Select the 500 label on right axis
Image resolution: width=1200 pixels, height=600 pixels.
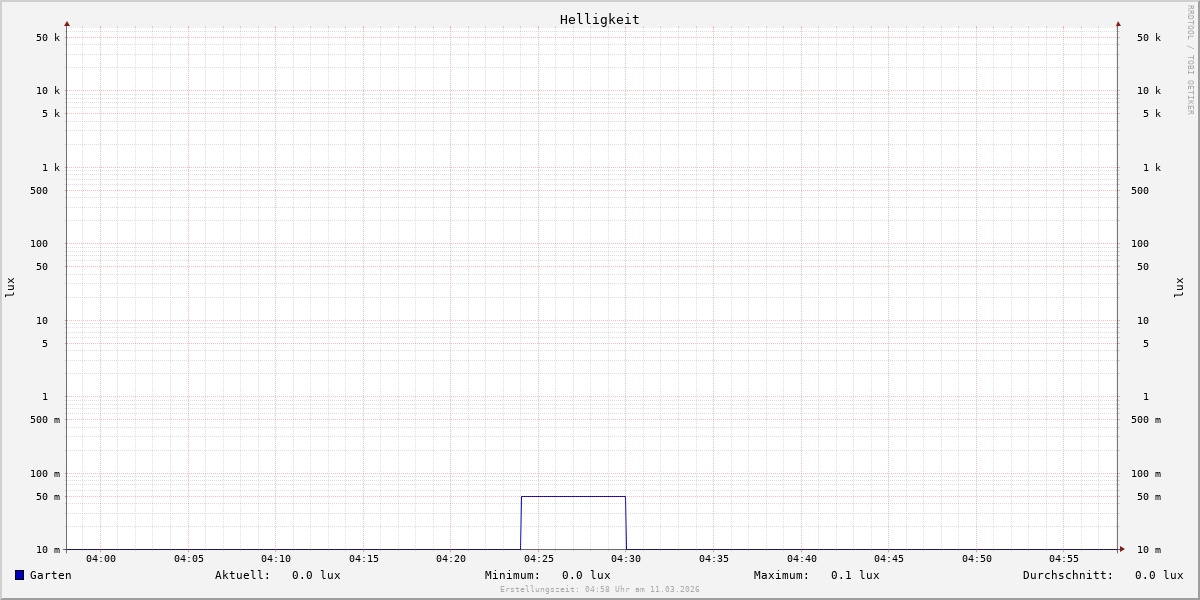coord(1140,191)
